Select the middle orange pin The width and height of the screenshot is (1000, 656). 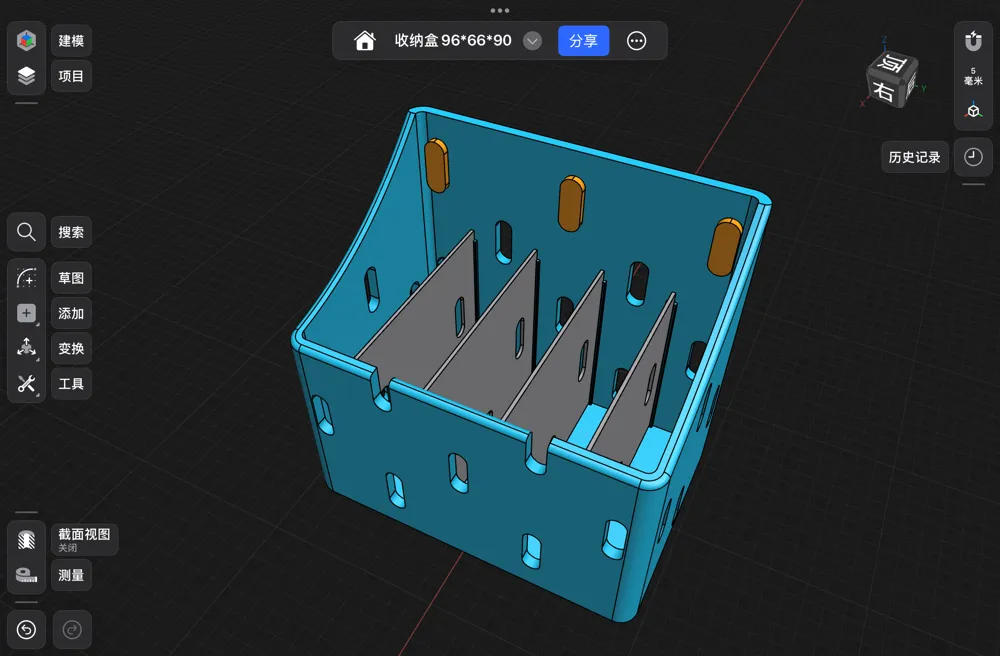point(571,203)
